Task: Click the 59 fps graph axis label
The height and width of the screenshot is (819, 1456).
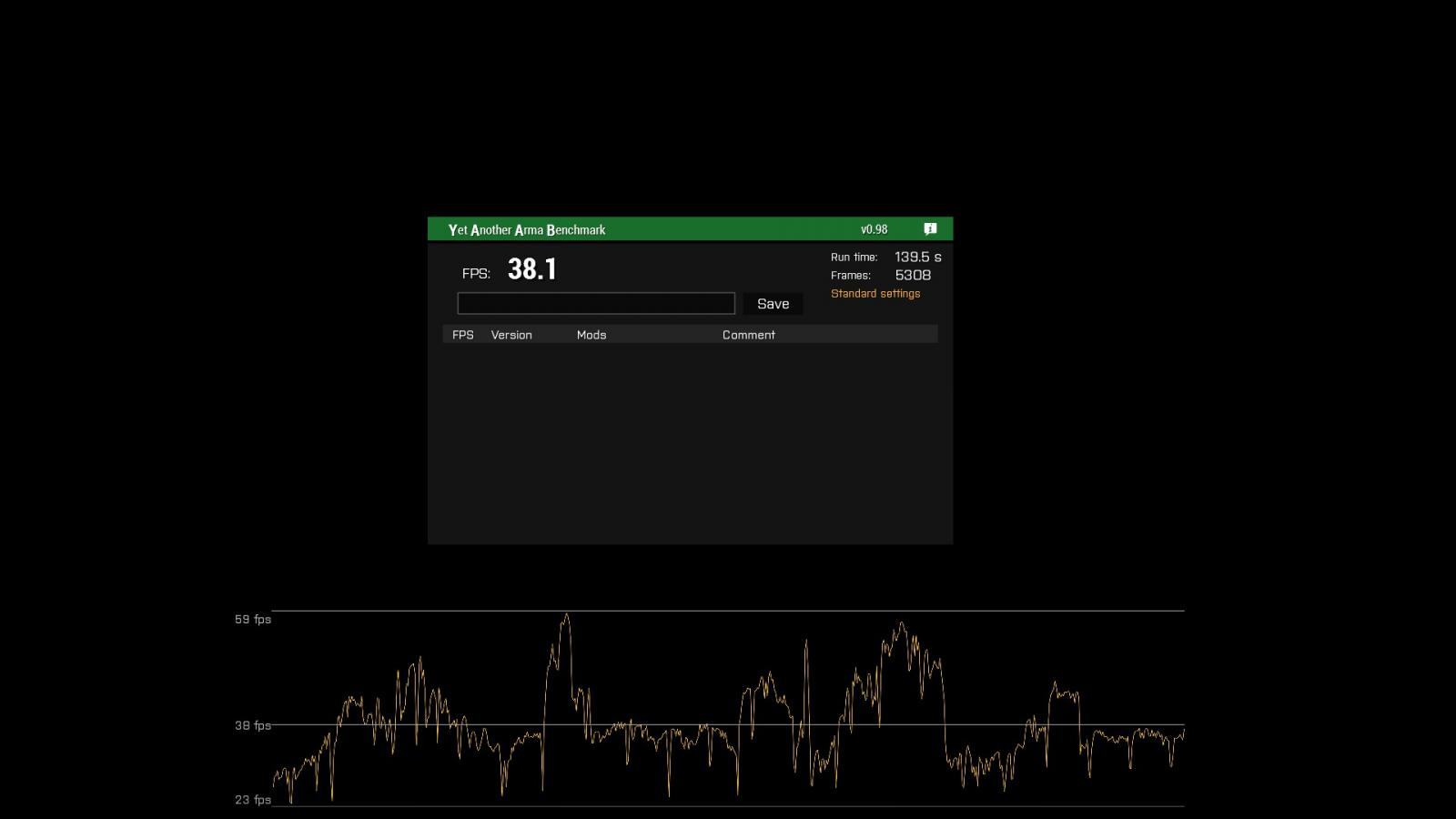Action: (253, 619)
